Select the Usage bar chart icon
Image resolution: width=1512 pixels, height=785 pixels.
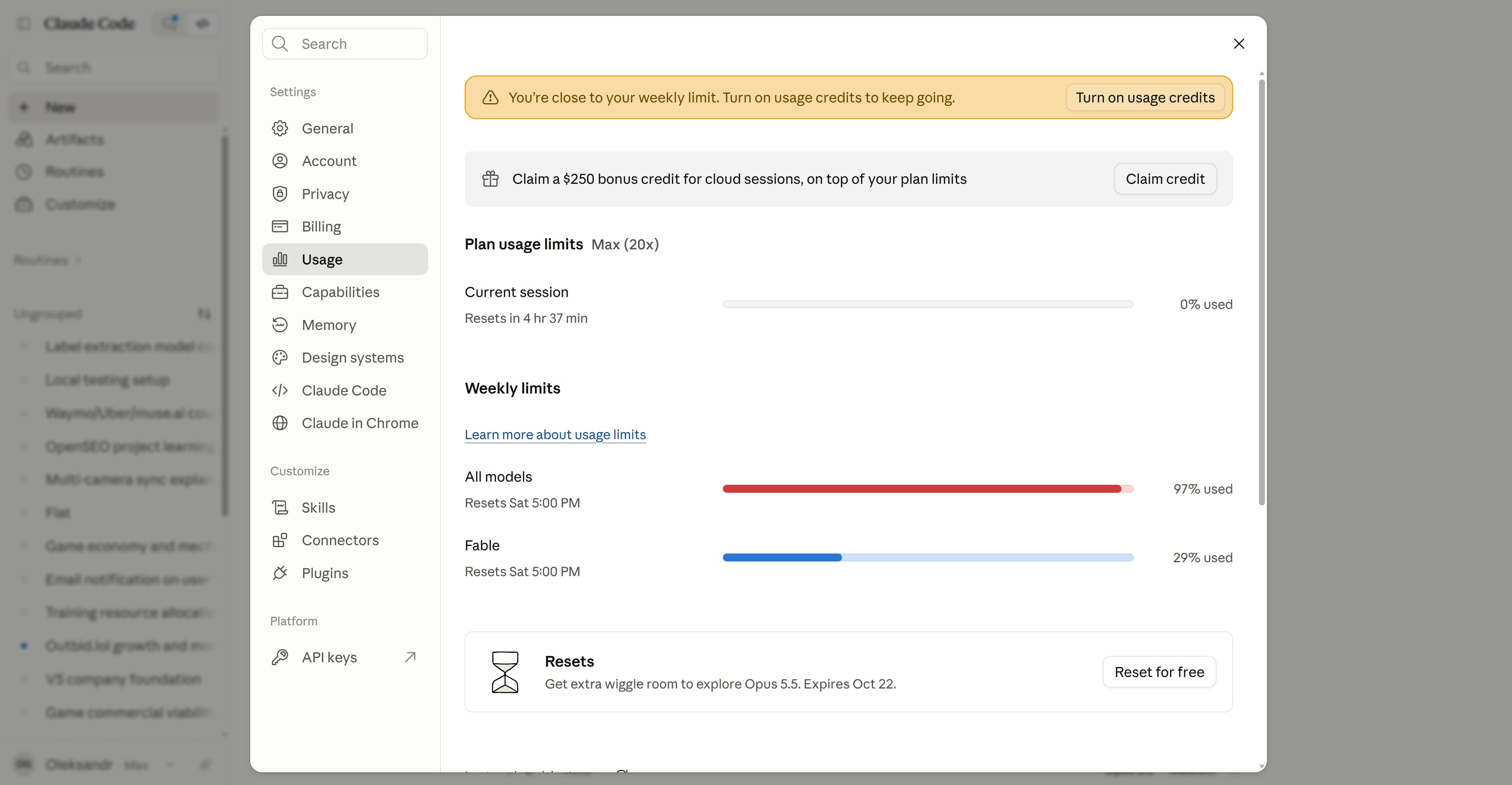pyautogui.click(x=280, y=259)
